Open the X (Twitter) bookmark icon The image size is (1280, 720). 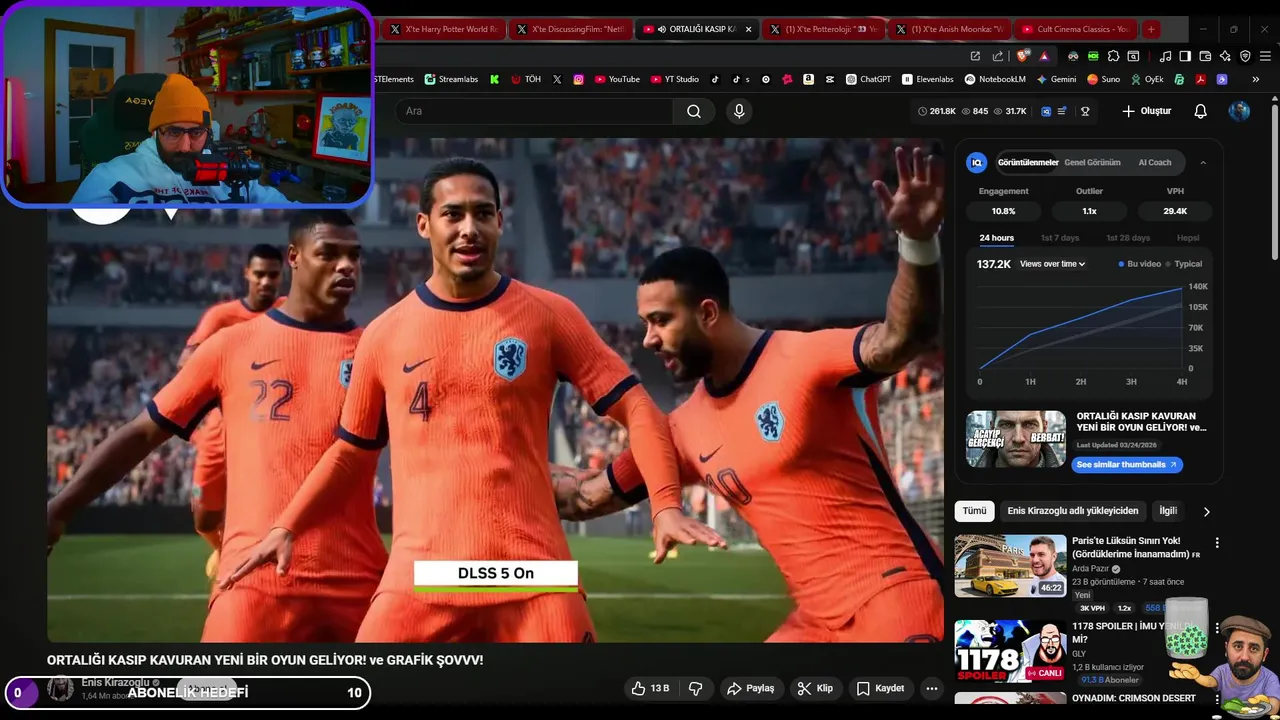click(557, 79)
